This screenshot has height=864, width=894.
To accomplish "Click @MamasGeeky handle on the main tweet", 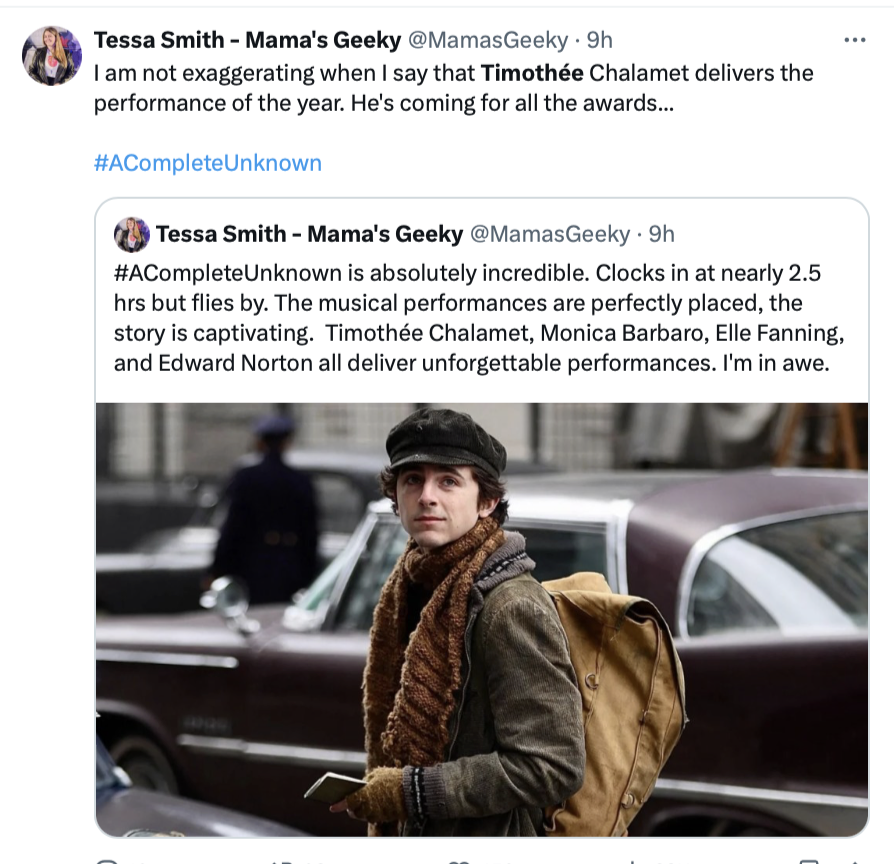I will click(488, 40).
